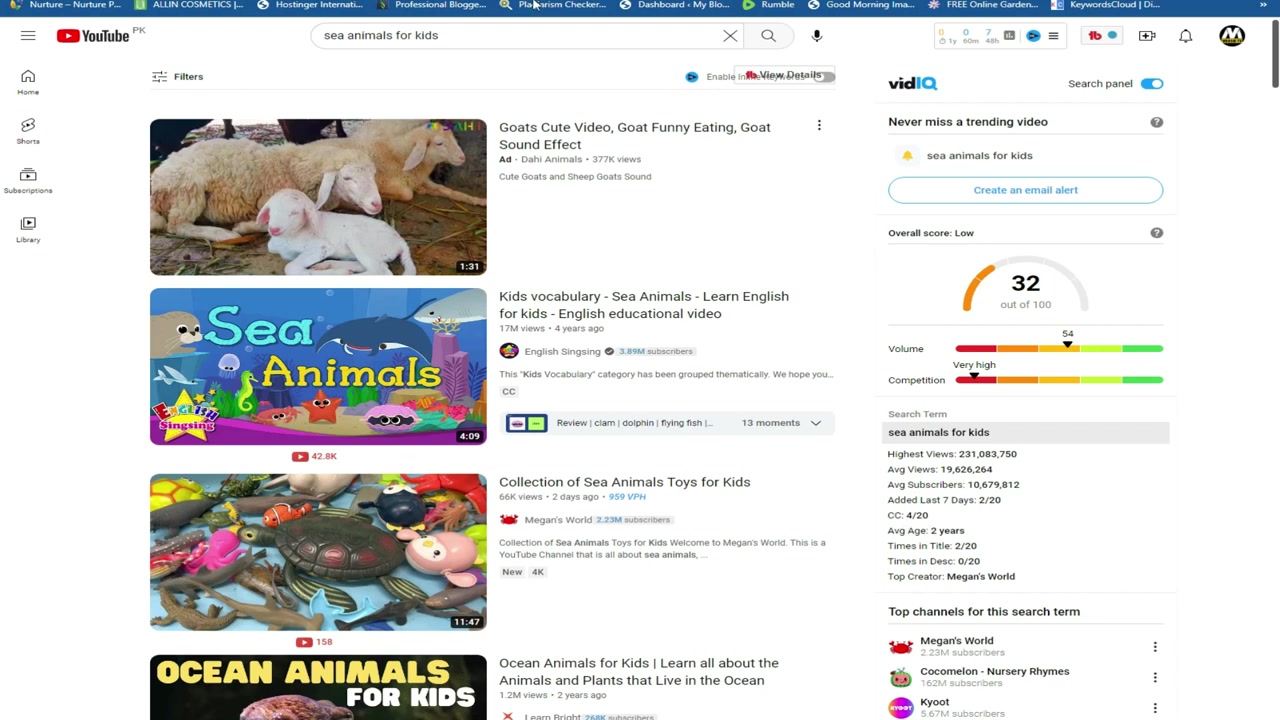1280x720 pixels.
Task: Click help icon beside Overall score
Action: 1156,233
